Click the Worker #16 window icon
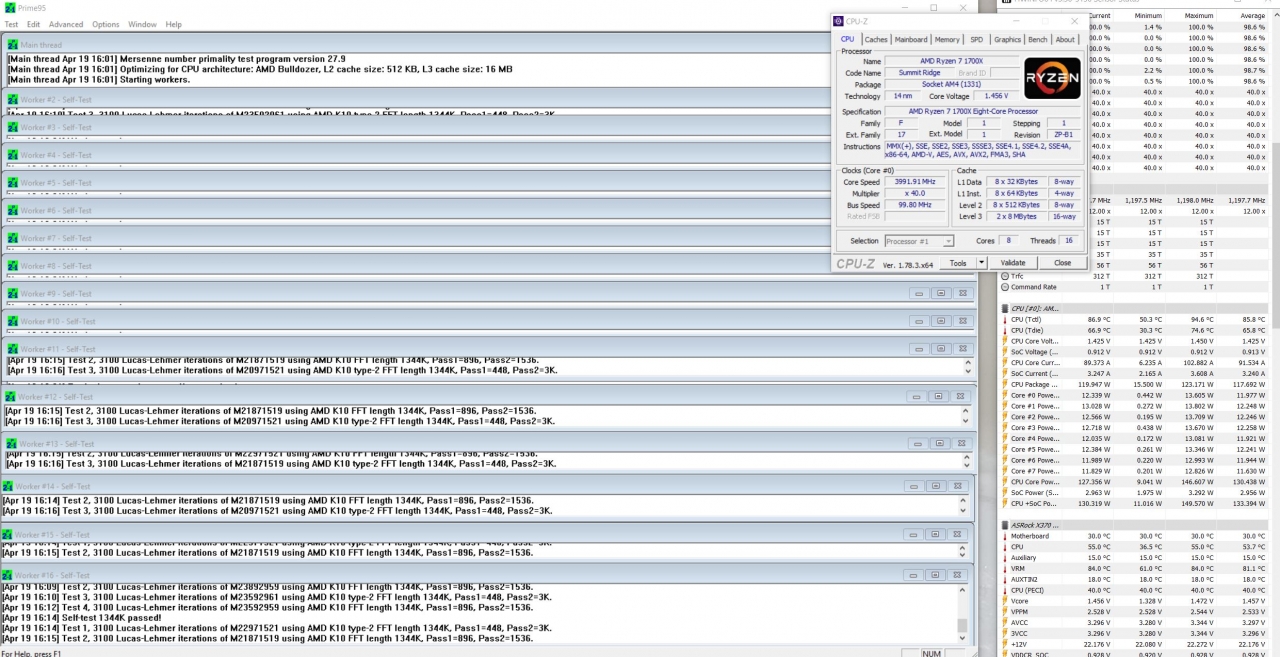This screenshot has width=1280, height=657. point(8,575)
